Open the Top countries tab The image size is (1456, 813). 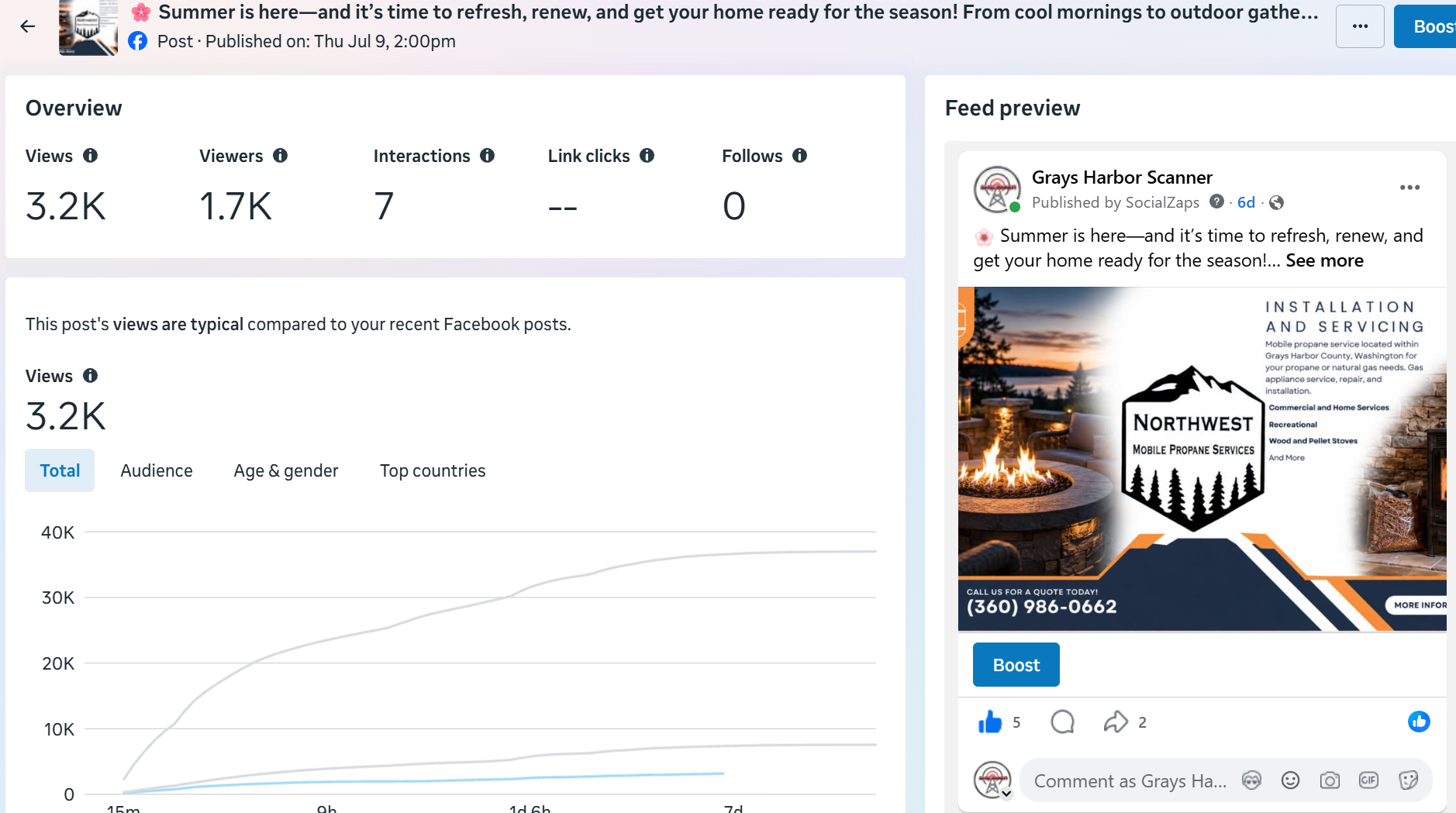click(433, 470)
